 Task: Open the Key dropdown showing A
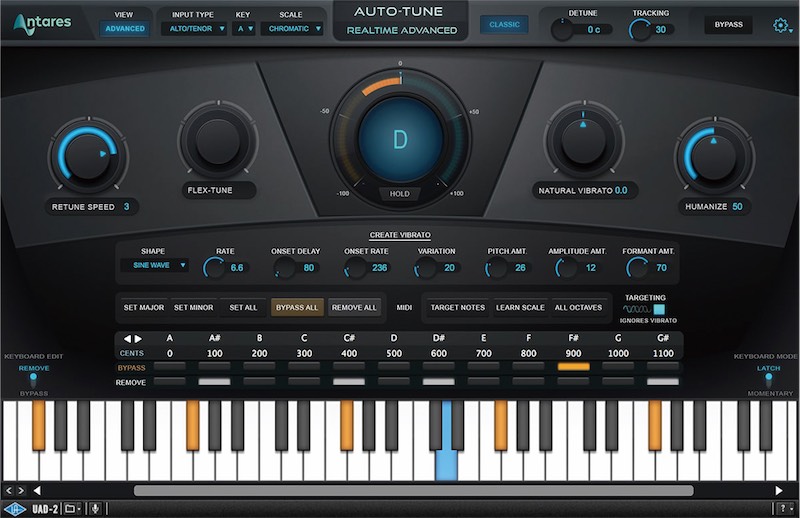pos(244,29)
